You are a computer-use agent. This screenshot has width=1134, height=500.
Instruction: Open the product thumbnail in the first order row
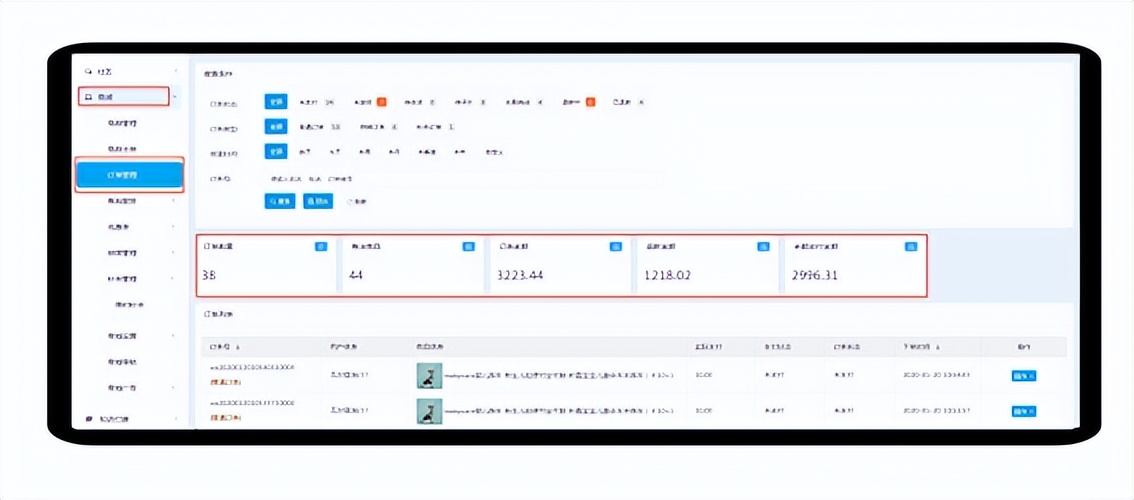[429, 376]
